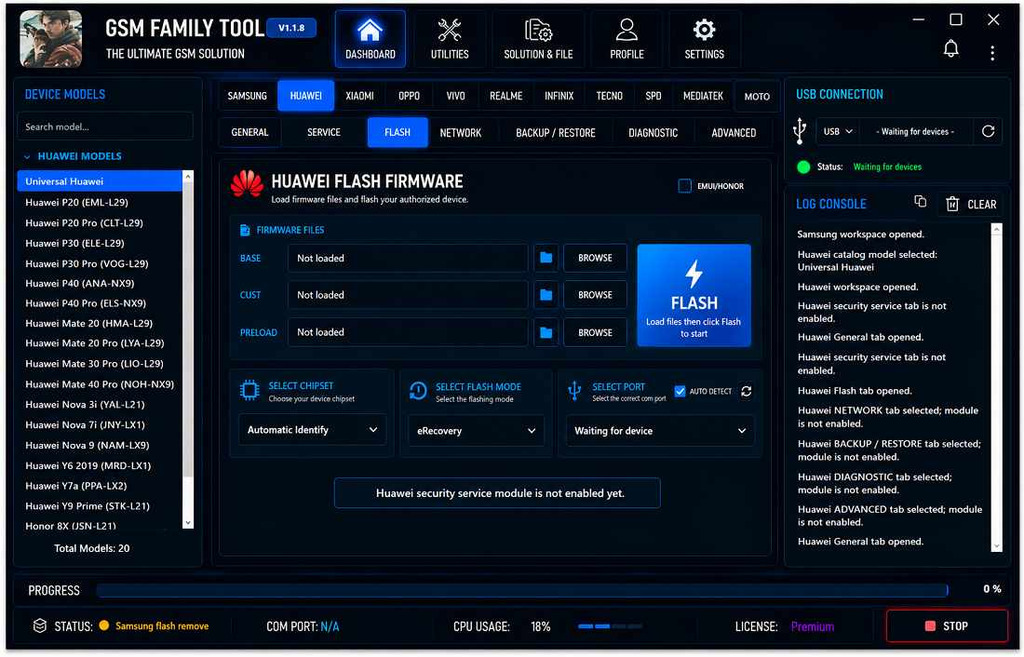Open the USB connection type dropdown
Image resolution: width=1024 pixels, height=657 pixels.
click(837, 131)
